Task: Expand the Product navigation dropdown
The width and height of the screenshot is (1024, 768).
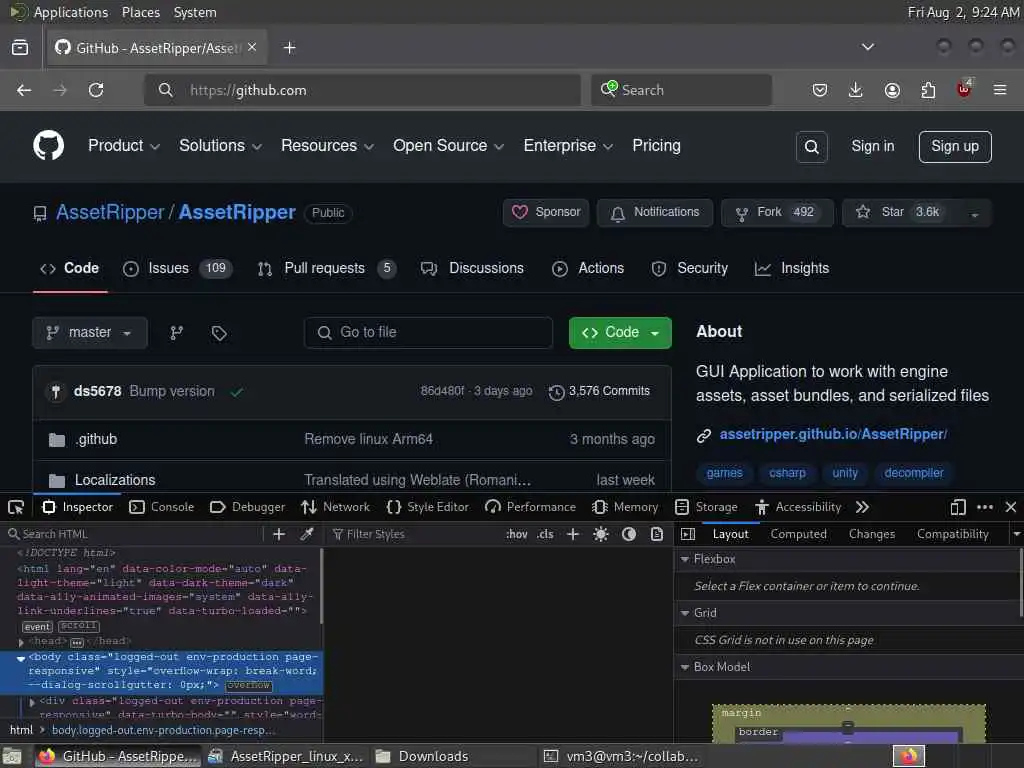Action: pos(124,146)
